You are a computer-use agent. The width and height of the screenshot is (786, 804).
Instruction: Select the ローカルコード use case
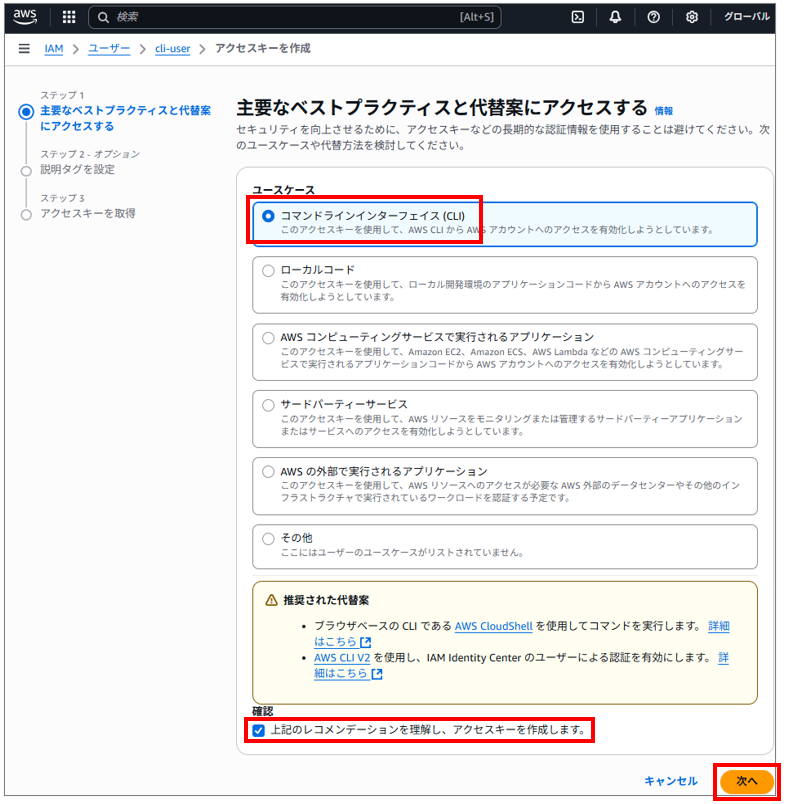[x=505, y=285]
